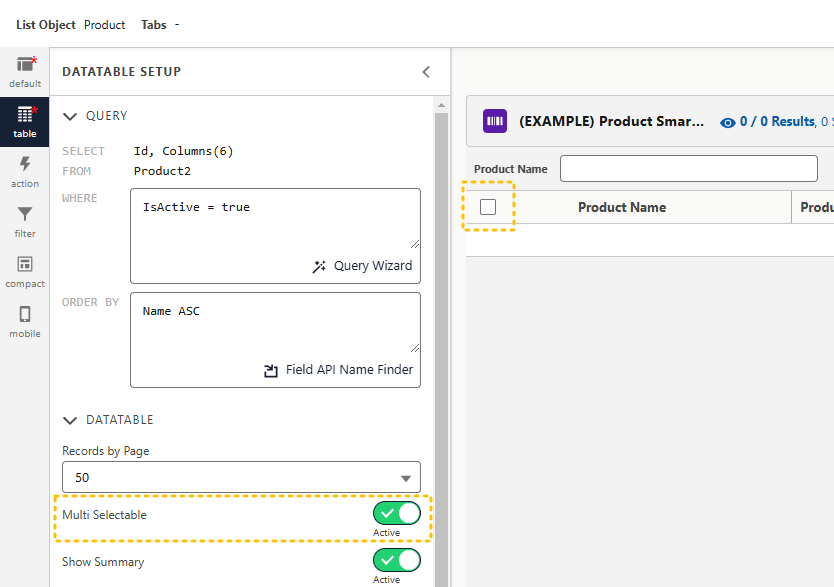Collapse the QUERY section

[x=70, y=116]
